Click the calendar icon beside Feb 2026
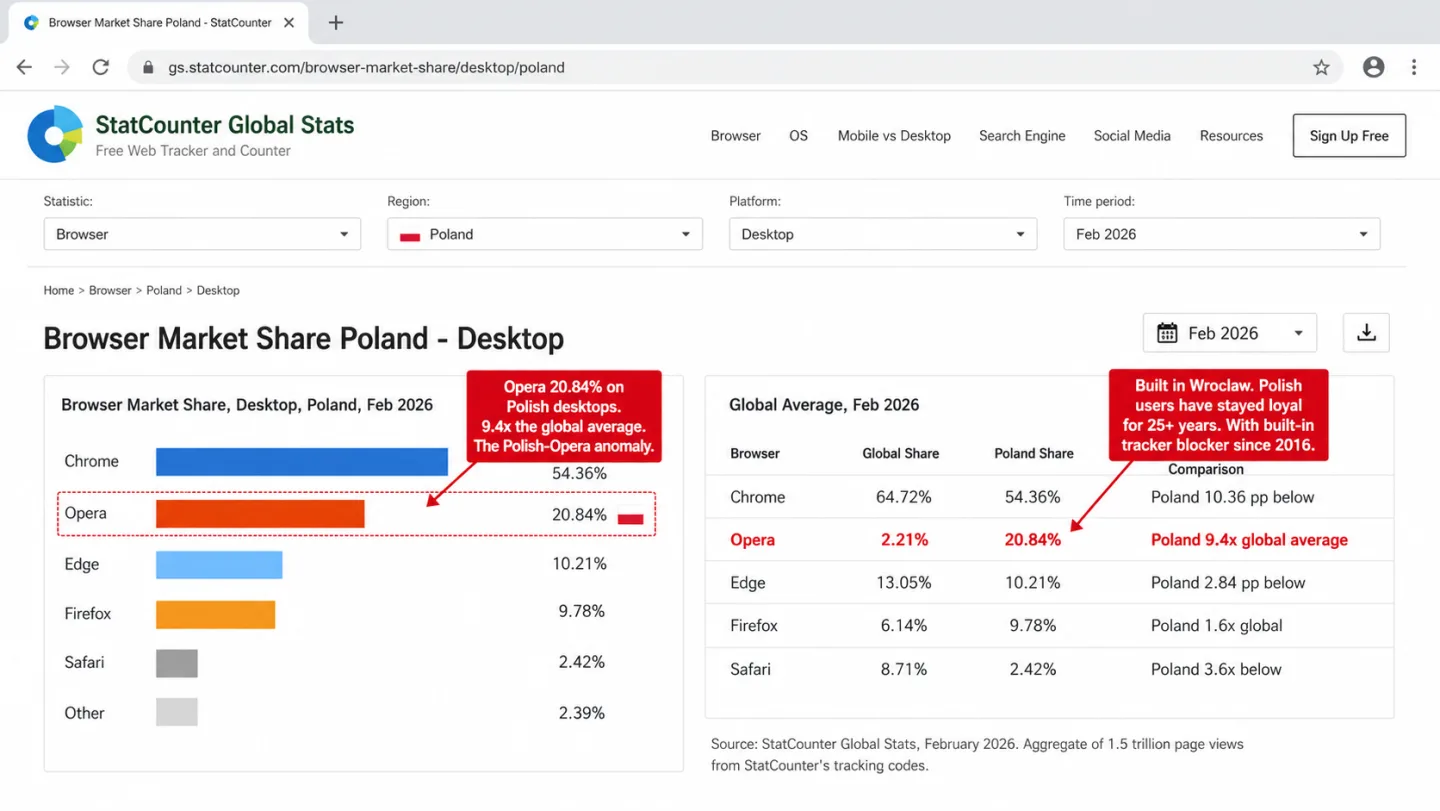The width and height of the screenshot is (1440, 811). click(1167, 333)
